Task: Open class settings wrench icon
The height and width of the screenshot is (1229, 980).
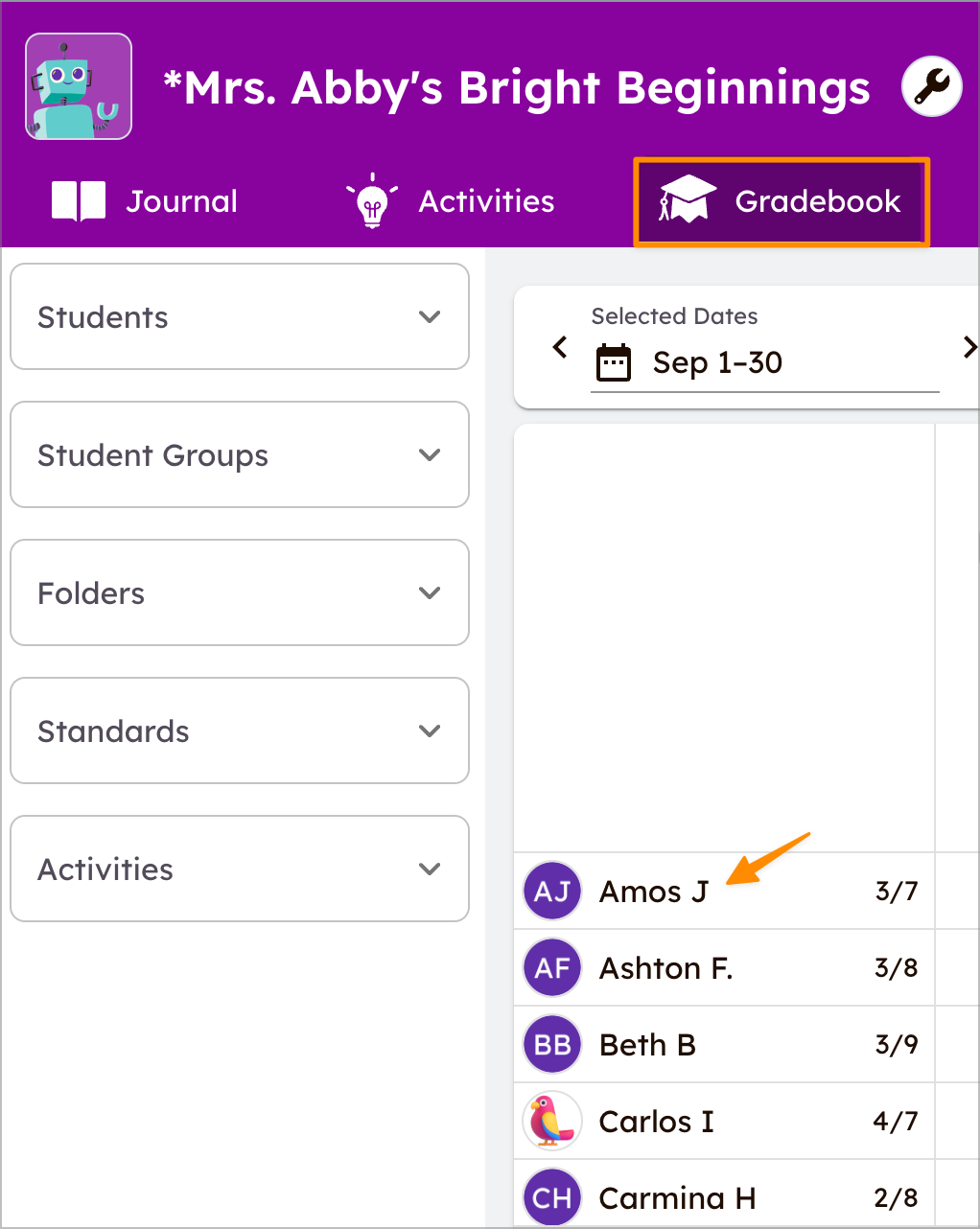Action: 931,86
